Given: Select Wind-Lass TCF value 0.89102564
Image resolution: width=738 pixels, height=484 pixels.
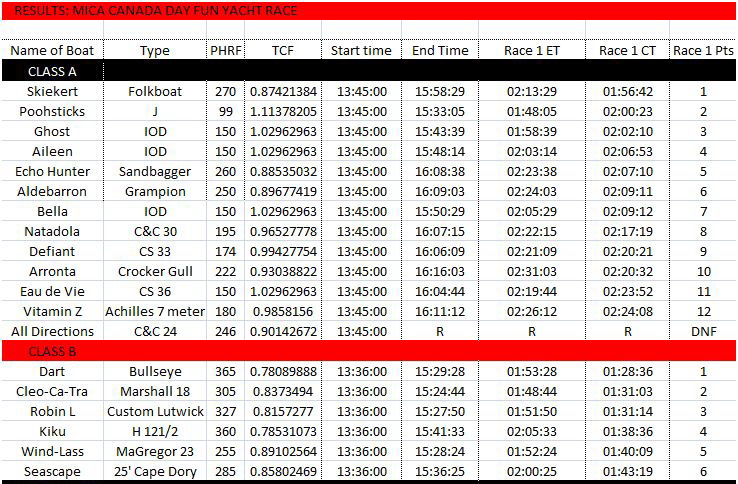Looking at the screenshot, I should [282, 451].
